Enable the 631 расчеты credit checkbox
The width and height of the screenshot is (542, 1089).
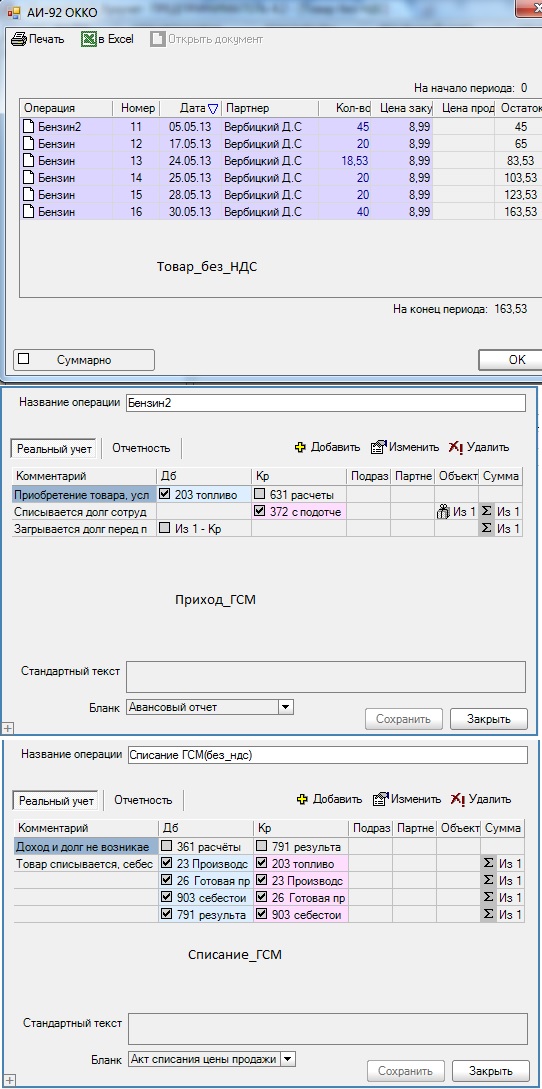tap(260, 494)
